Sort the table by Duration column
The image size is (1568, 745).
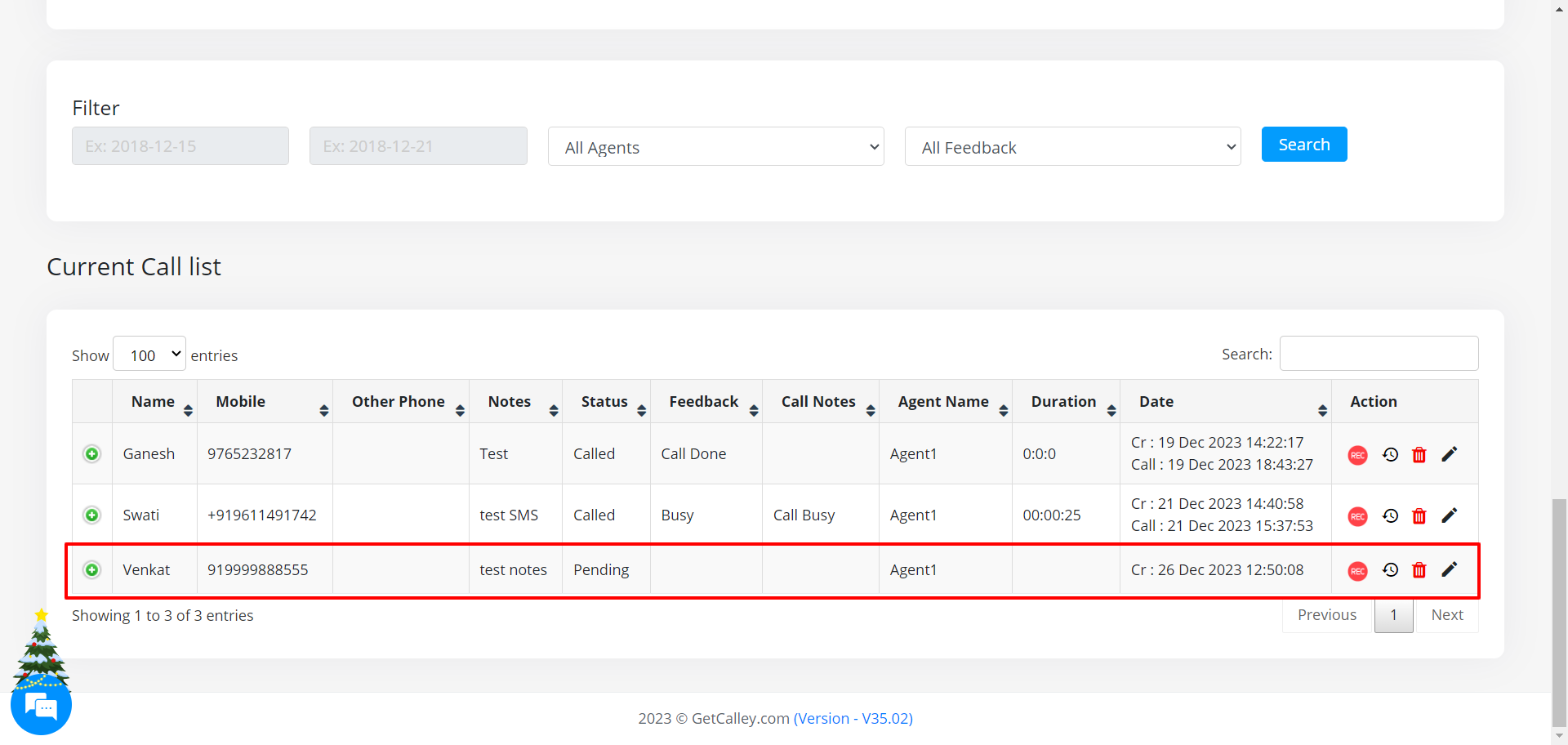pos(1065,402)
